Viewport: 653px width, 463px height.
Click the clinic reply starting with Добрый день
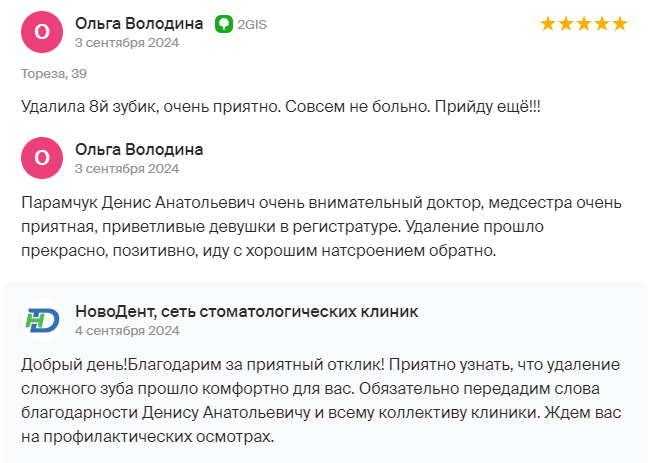click(320, 400)
